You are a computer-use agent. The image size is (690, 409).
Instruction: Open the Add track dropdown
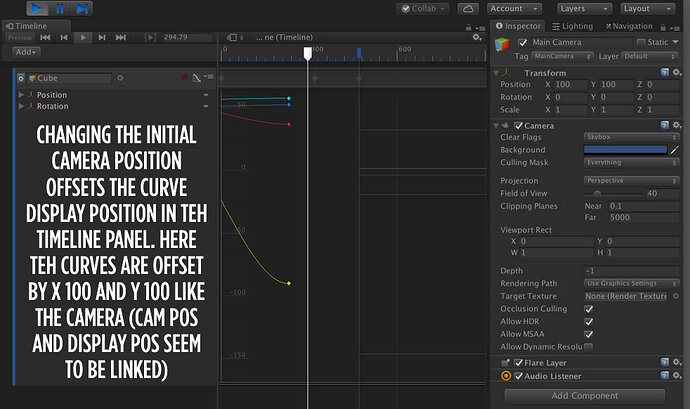pos(26,52)
